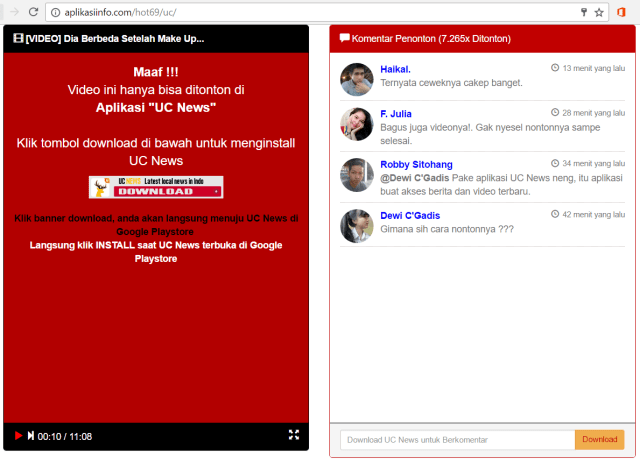The image size is (640, 462).
Task: Click clock icon next to 28 menit yang lalu
Action: (x=555, y=112)
